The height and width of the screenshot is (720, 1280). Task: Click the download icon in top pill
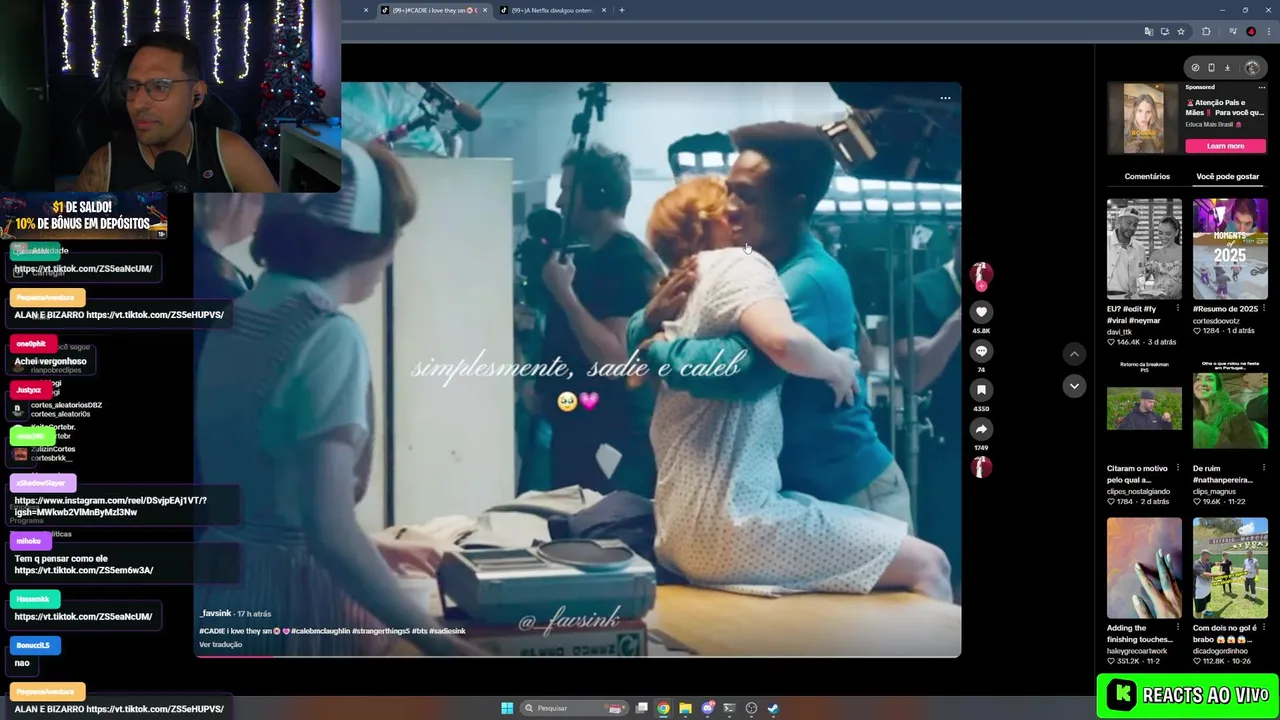(x=1227, y=68)
